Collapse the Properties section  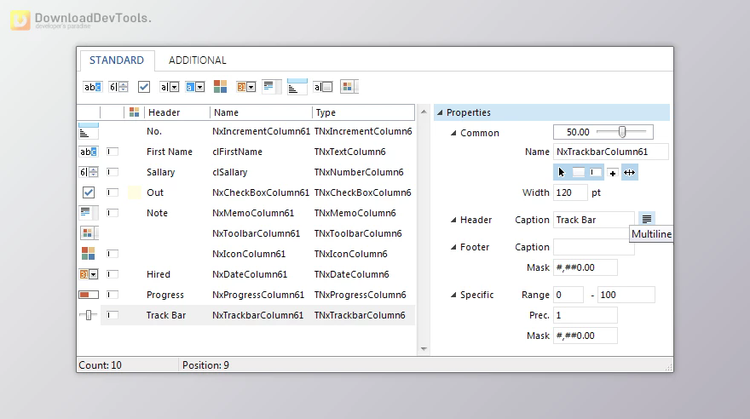click(440, 113)
